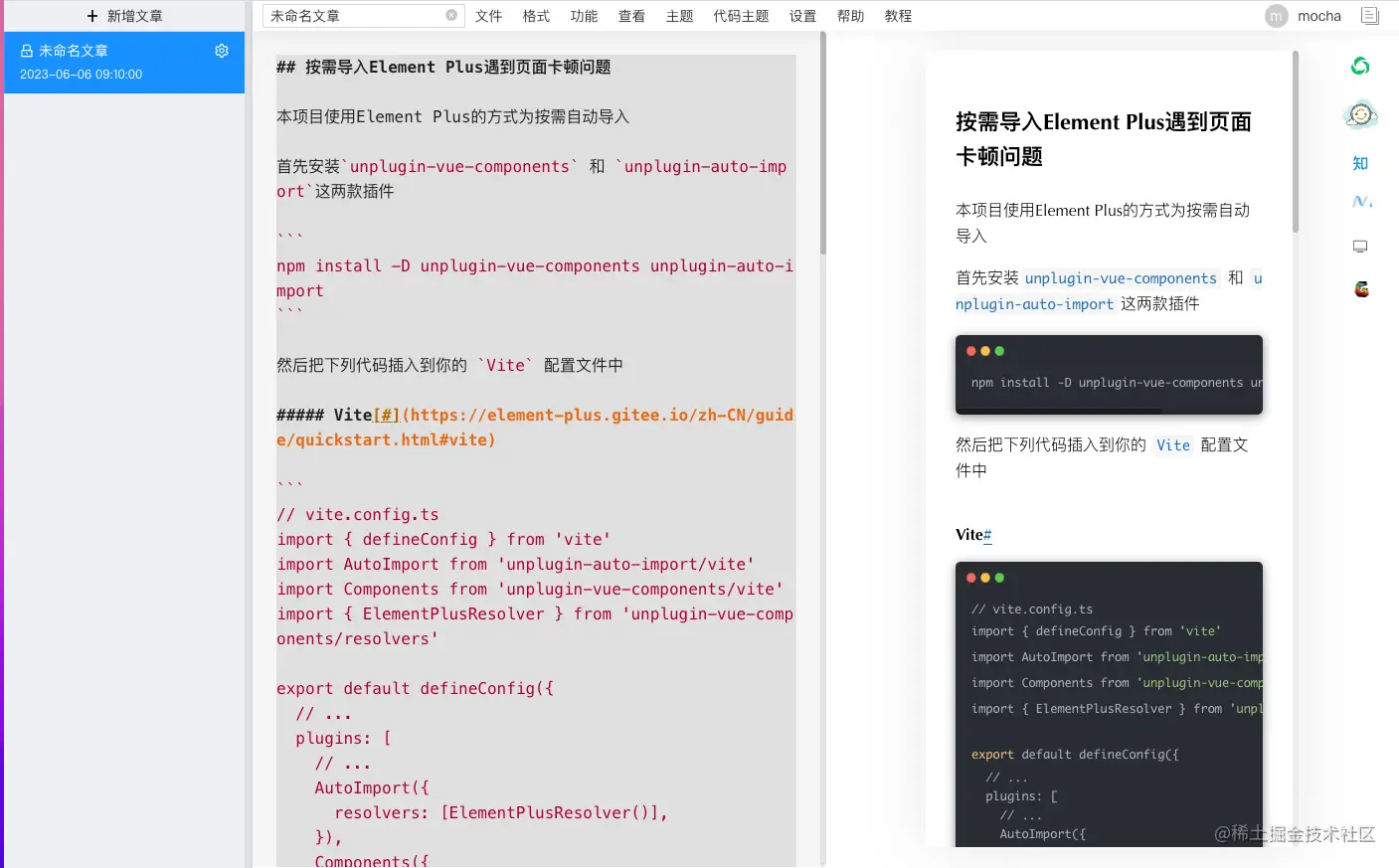Click the element-plus.gitee.io URL in the editor
The image size is (1399, 868).
pyautogui.click(x=535, y=428)
